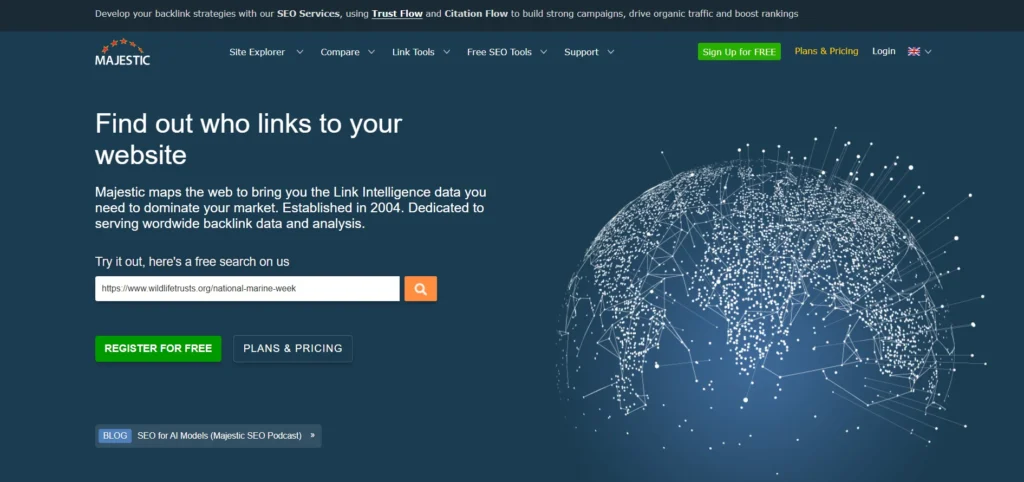The width and height of the screenshot is (1024, 482).
Task: Click the Login link
Action: point(884,51)
